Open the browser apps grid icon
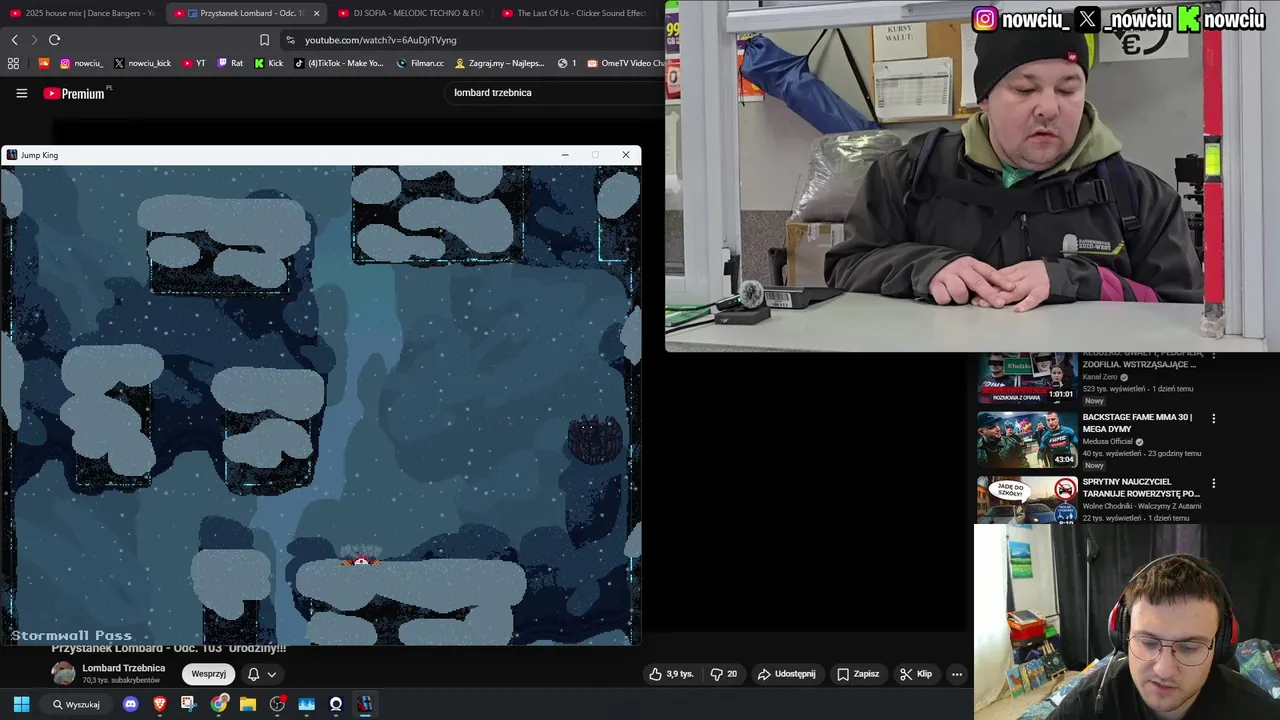The image size is (1280, 720). coord(13,63)
